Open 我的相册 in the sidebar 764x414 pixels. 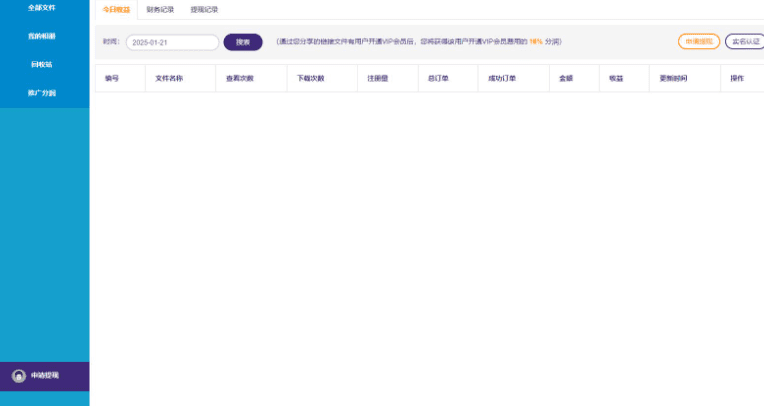42,36
